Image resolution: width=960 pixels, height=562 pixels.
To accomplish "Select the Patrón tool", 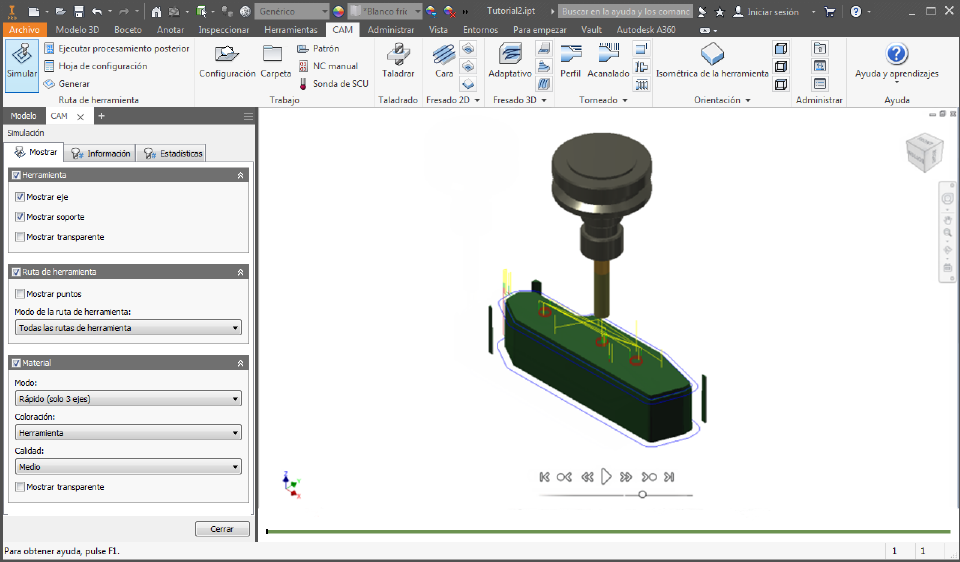I will click(x=318, y=48).
